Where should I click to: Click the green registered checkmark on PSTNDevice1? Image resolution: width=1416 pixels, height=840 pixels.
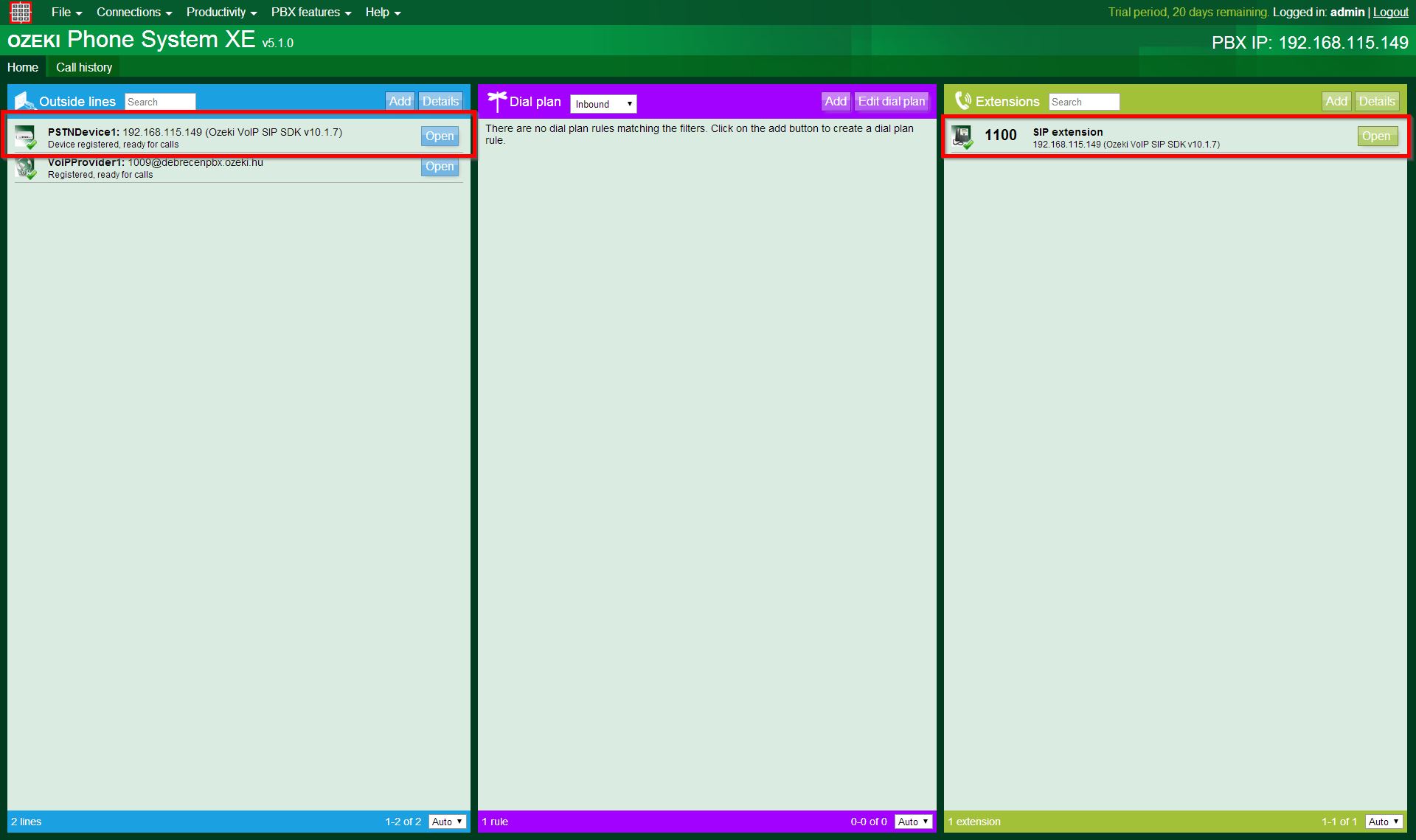32,144
